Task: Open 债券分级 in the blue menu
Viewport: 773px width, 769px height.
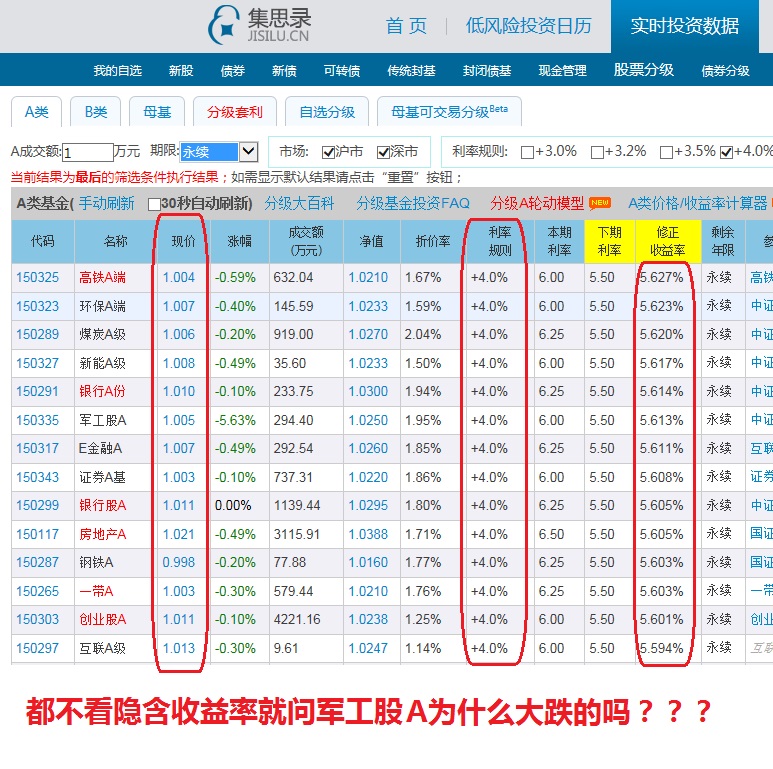Action: [725, 70]
